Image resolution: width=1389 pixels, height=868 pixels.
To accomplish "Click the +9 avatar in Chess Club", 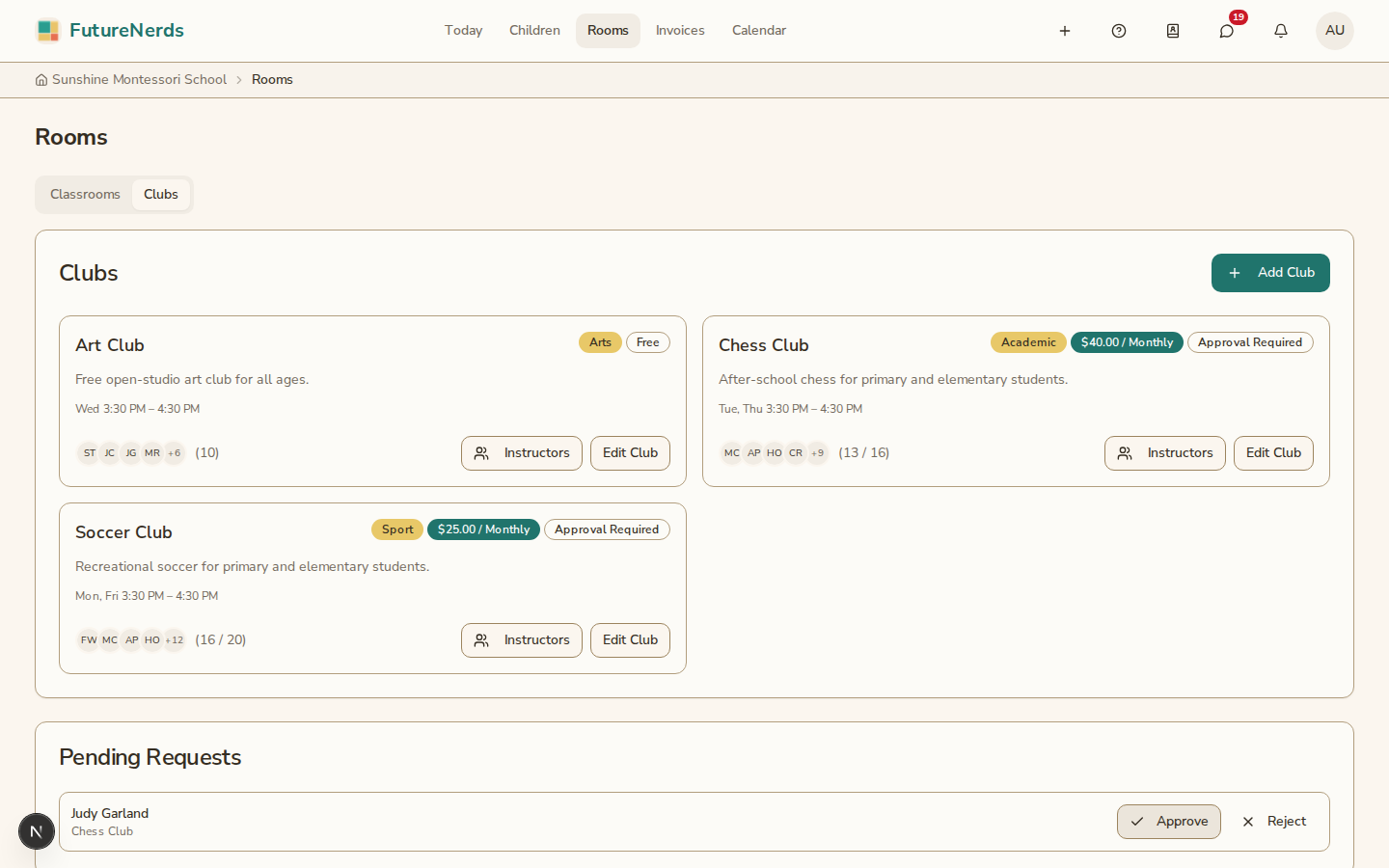I will 817,453.
